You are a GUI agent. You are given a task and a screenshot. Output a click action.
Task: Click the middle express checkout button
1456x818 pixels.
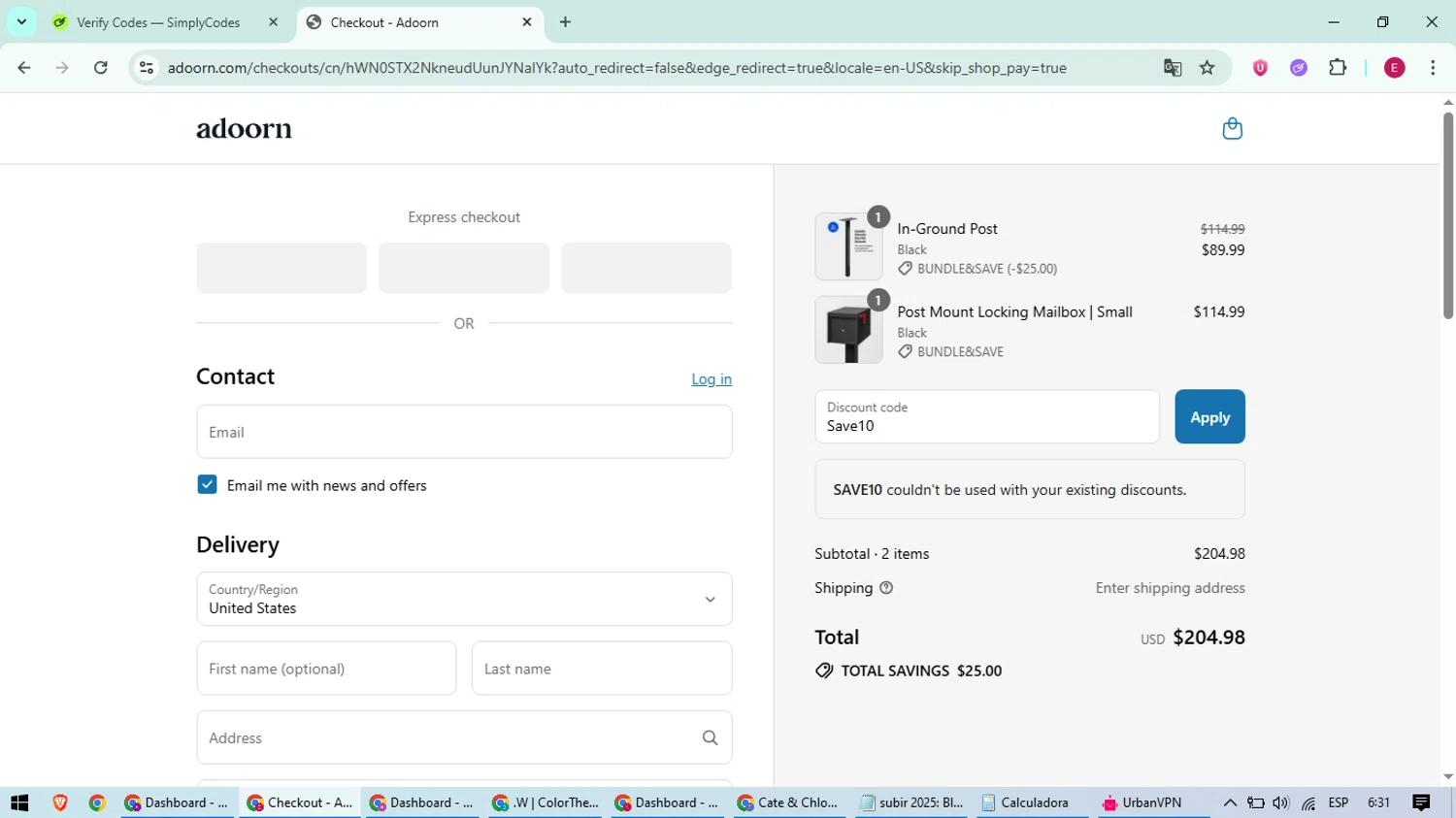tap(464, 268)
